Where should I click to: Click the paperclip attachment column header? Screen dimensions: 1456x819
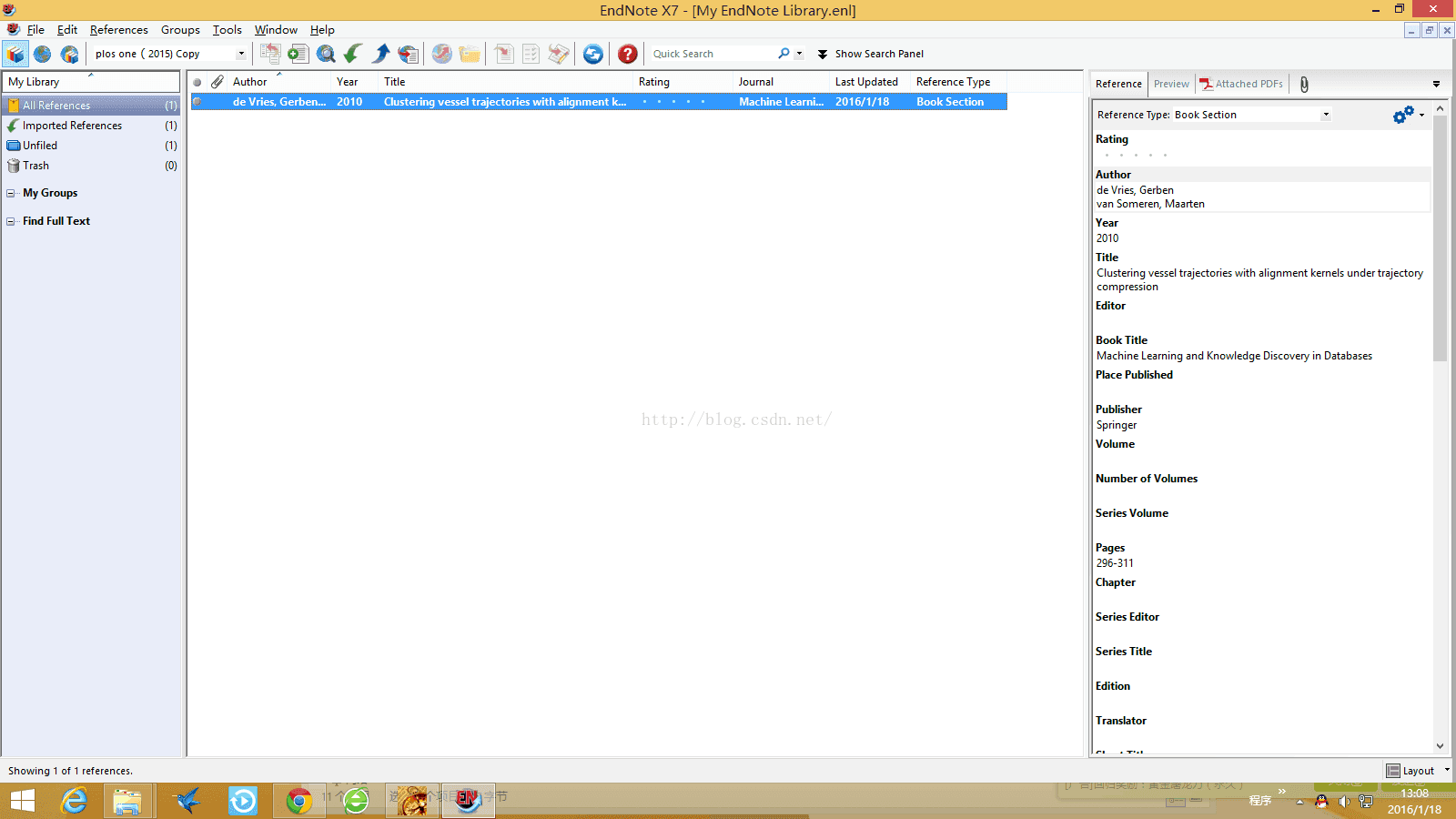coord(217,82)
